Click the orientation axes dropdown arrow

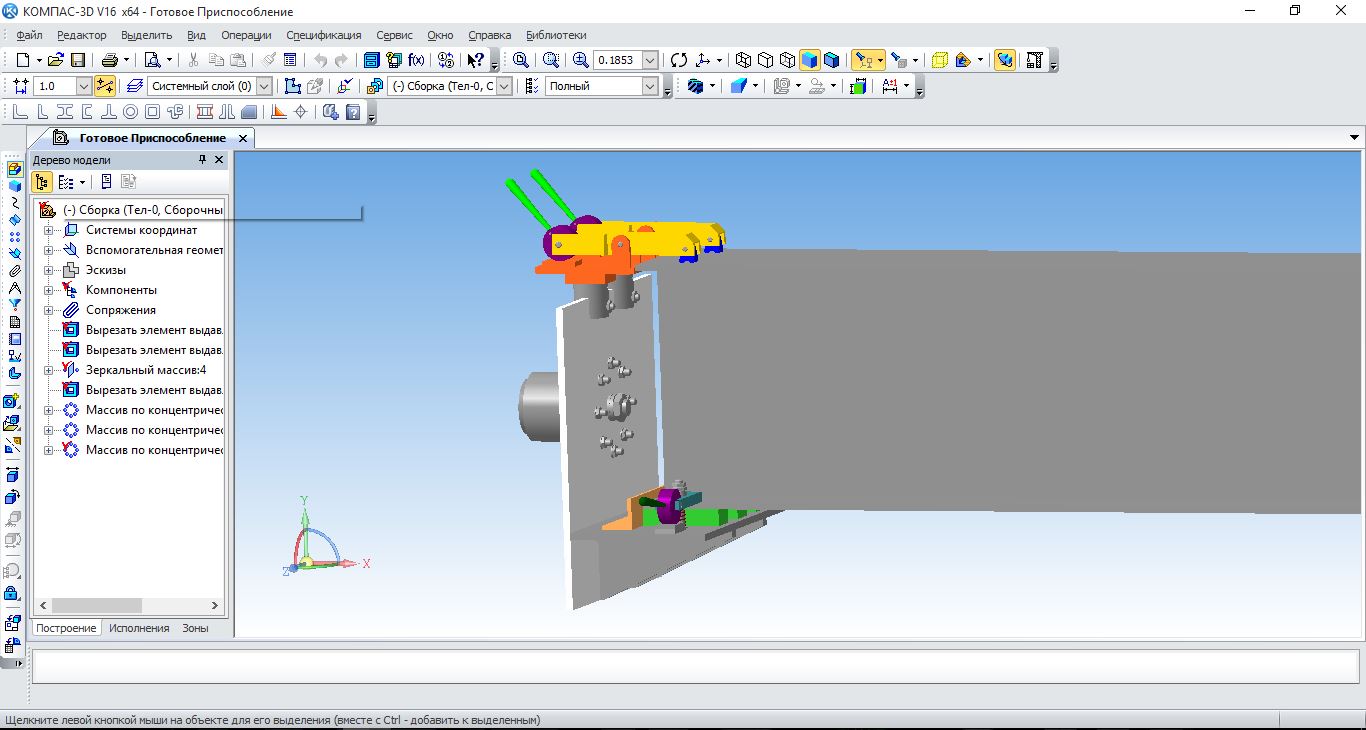(719, 60)
